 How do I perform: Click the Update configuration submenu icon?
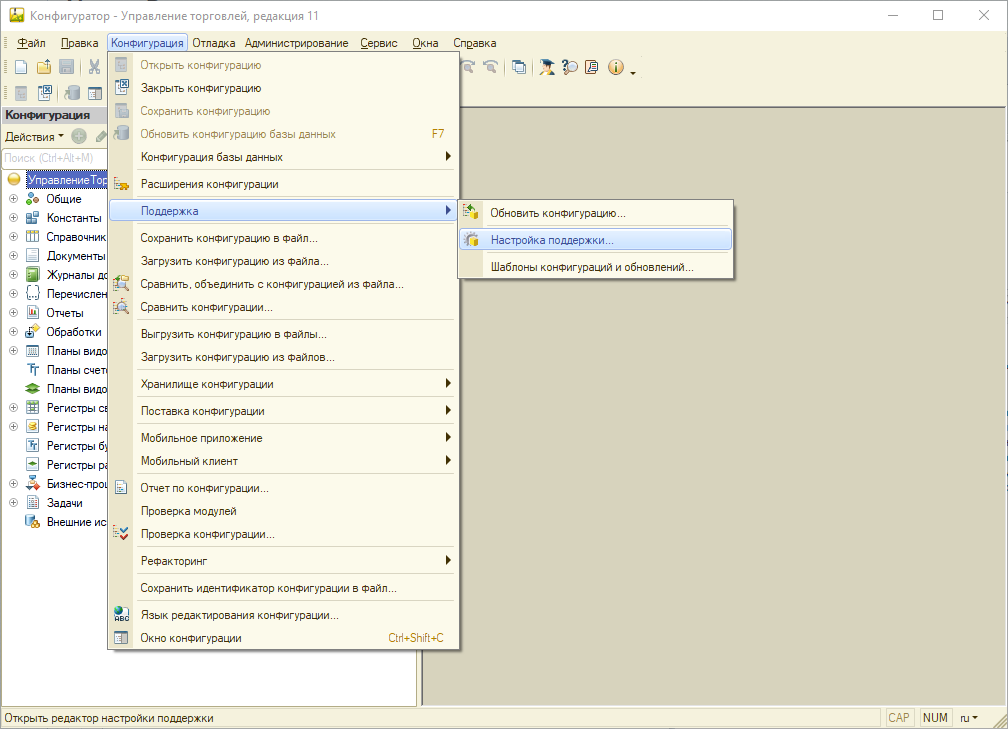point(471,213)
